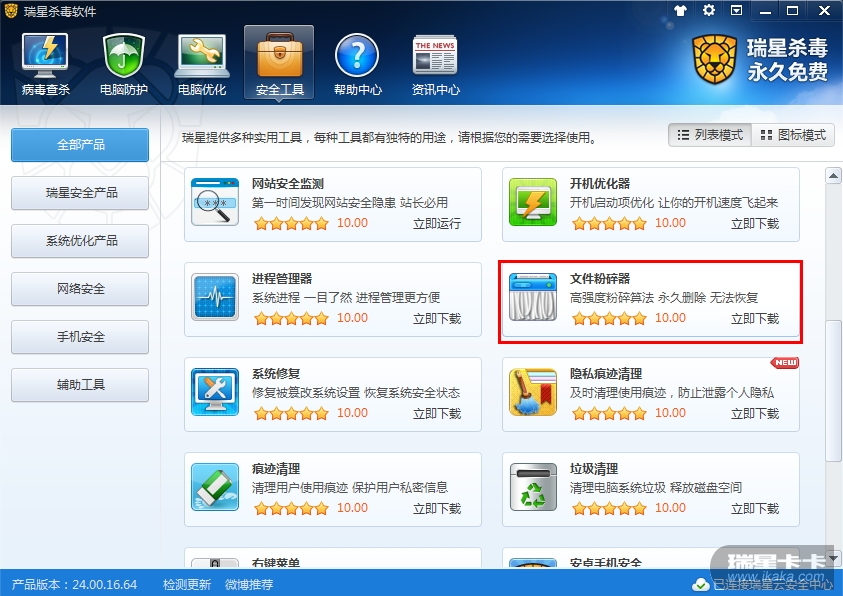Open the title bar dropdown menu icon
This screenshot has height=596, width=843.
(x=737, y=10)
